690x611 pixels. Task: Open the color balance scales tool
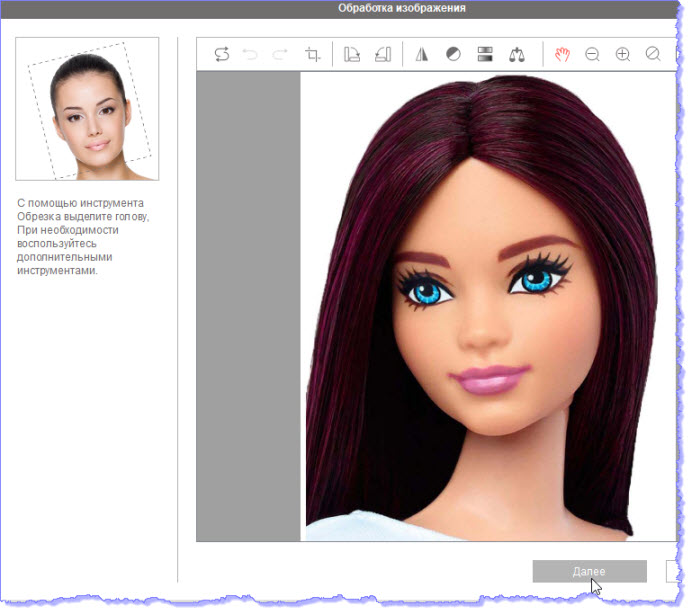tap(517, 55)
